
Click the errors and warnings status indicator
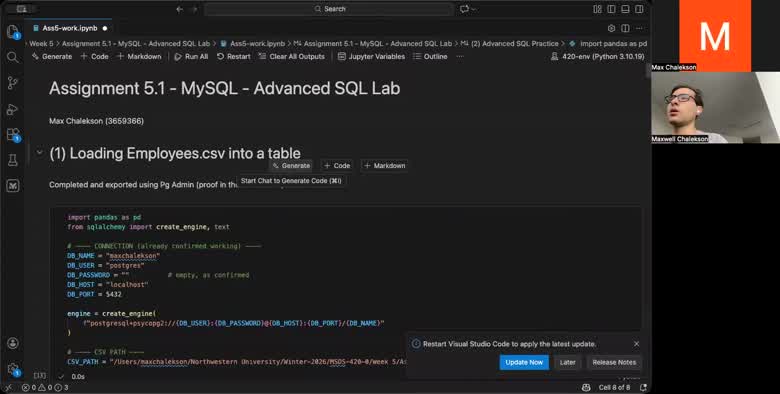point(45,388)
